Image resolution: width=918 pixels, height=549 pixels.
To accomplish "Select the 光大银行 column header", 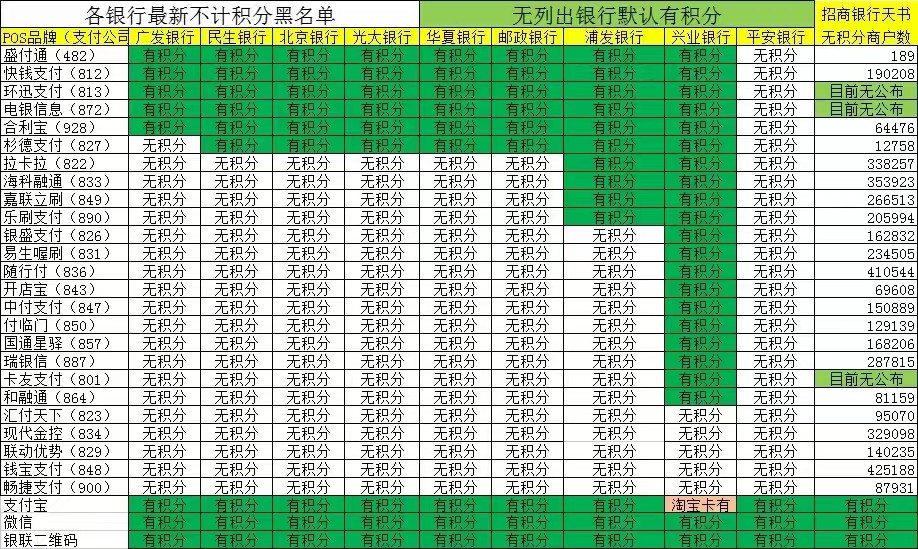I will pos(382,37).
